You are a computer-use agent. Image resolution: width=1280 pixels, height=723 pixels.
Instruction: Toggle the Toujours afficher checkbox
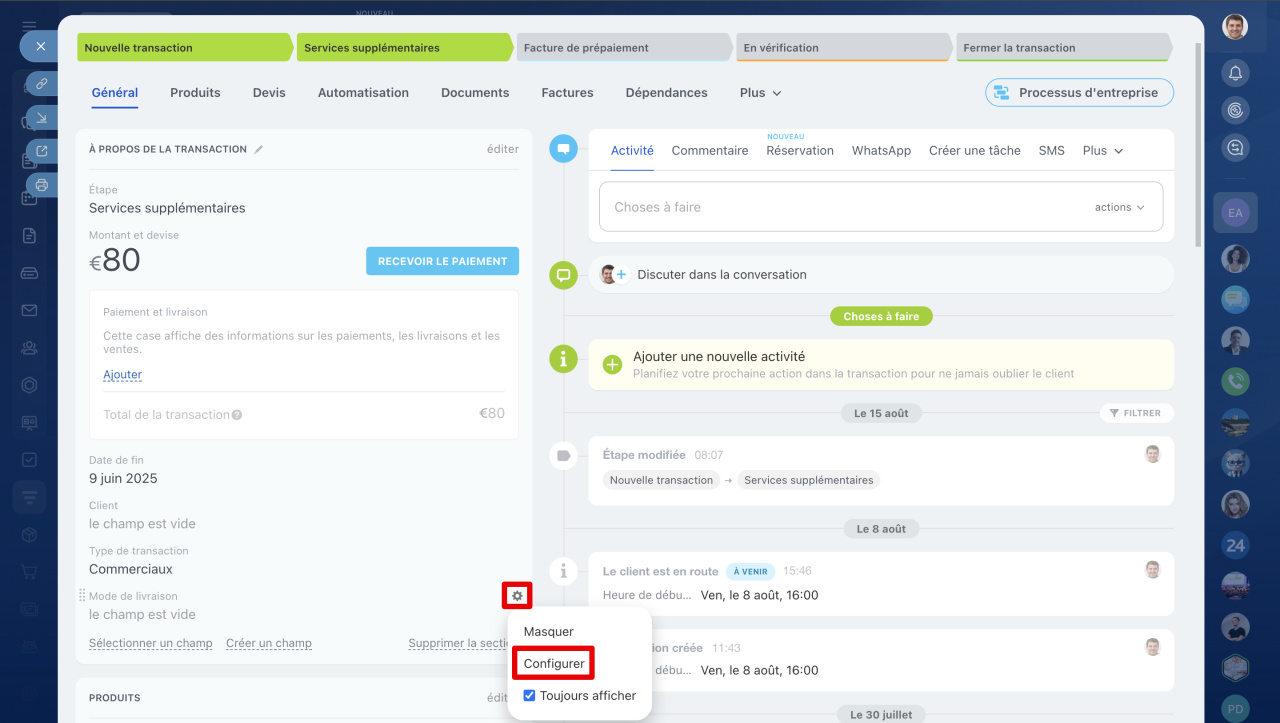530,696
